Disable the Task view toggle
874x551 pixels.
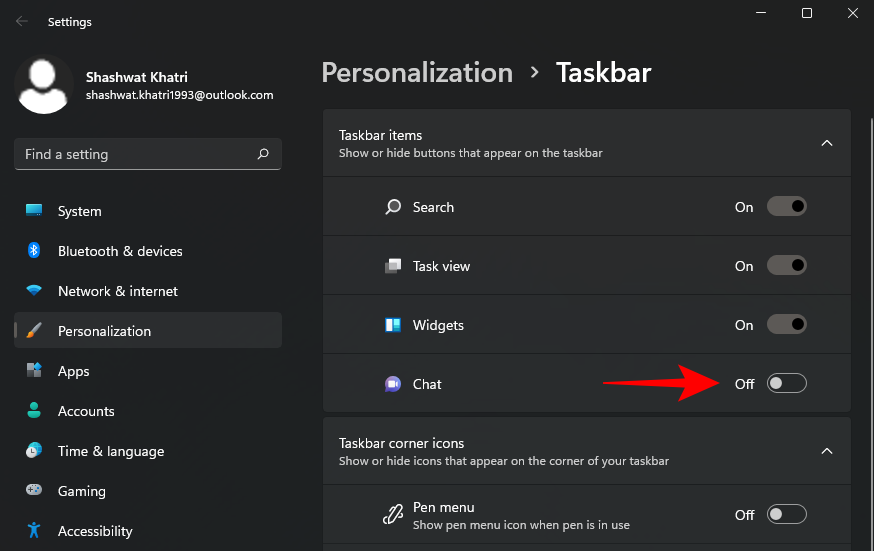pos(786,266)
